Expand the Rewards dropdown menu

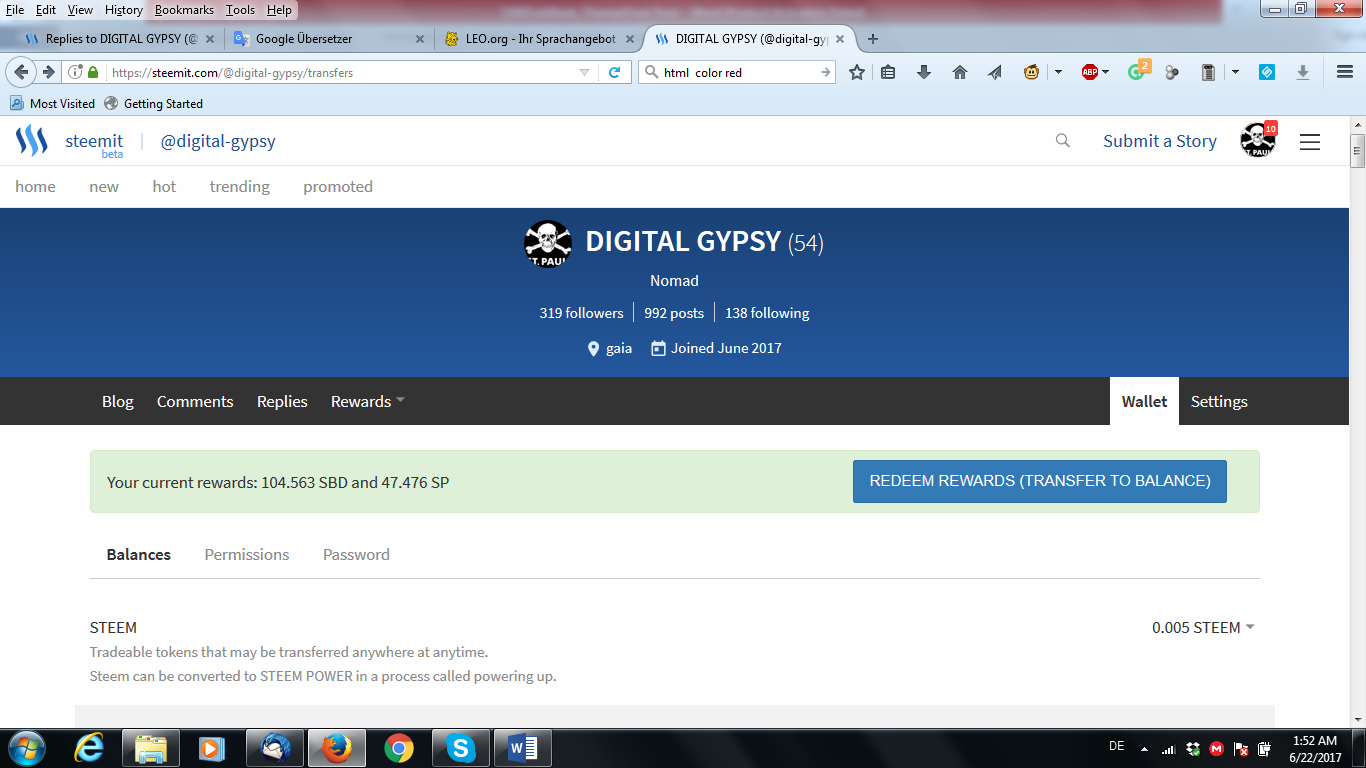click(x=368, y=401)
